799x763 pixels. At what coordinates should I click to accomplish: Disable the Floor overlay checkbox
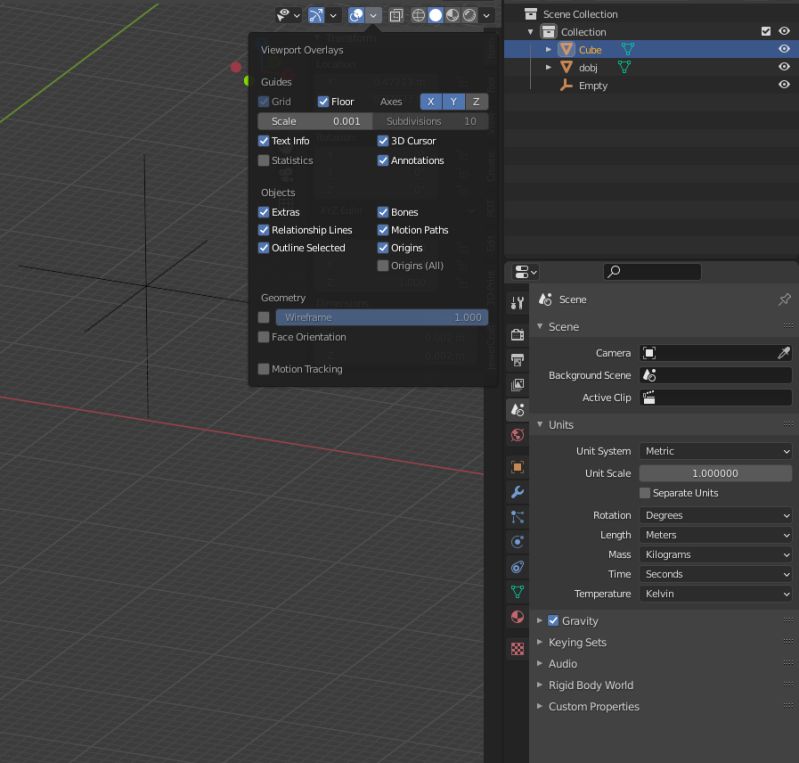click(323, 101)
